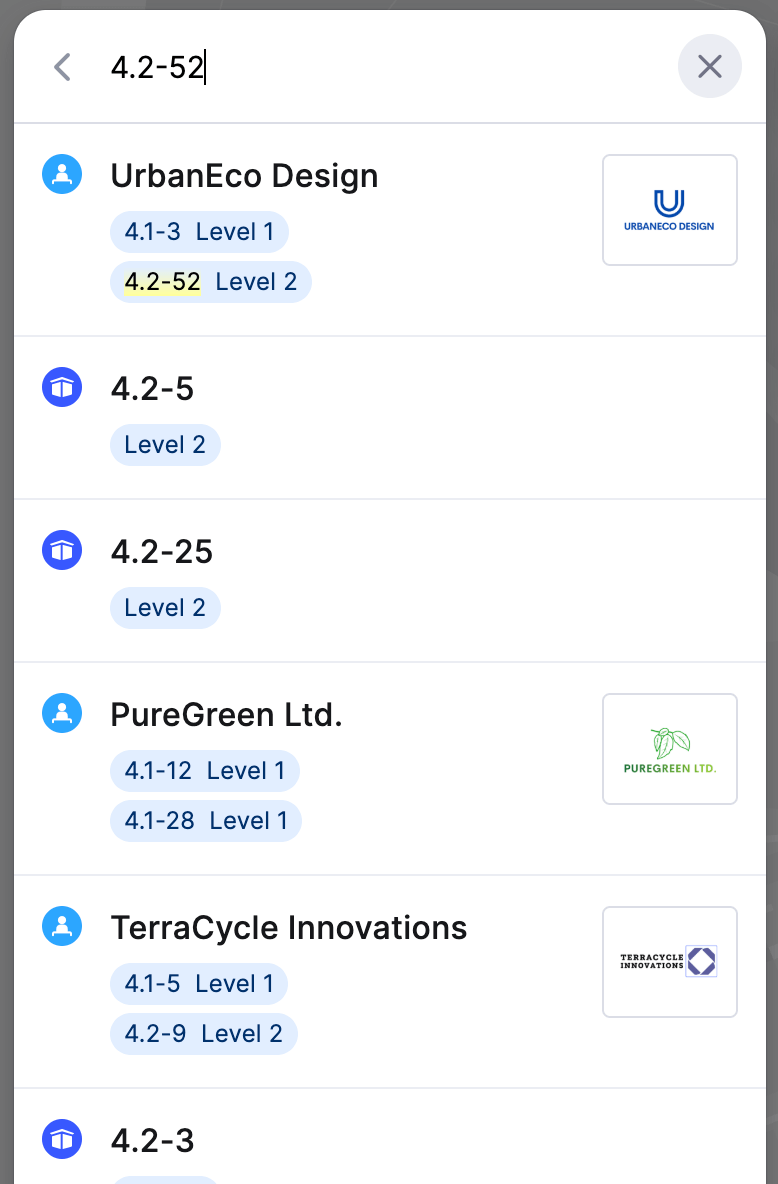Image resolution: width=778 pixels, height=1184 pixels.
Task: Select the 4.1-3 Level 1 booth tag
Action: tap(199, 232)
